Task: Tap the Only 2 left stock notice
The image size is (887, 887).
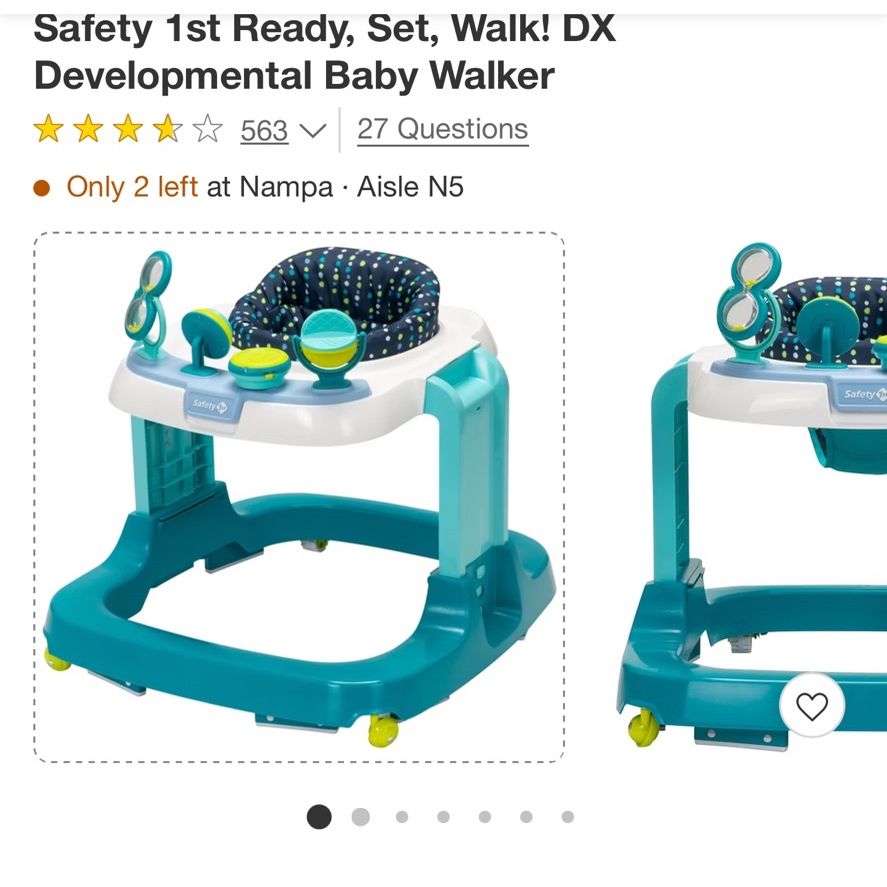Action: tap(132, 187)
